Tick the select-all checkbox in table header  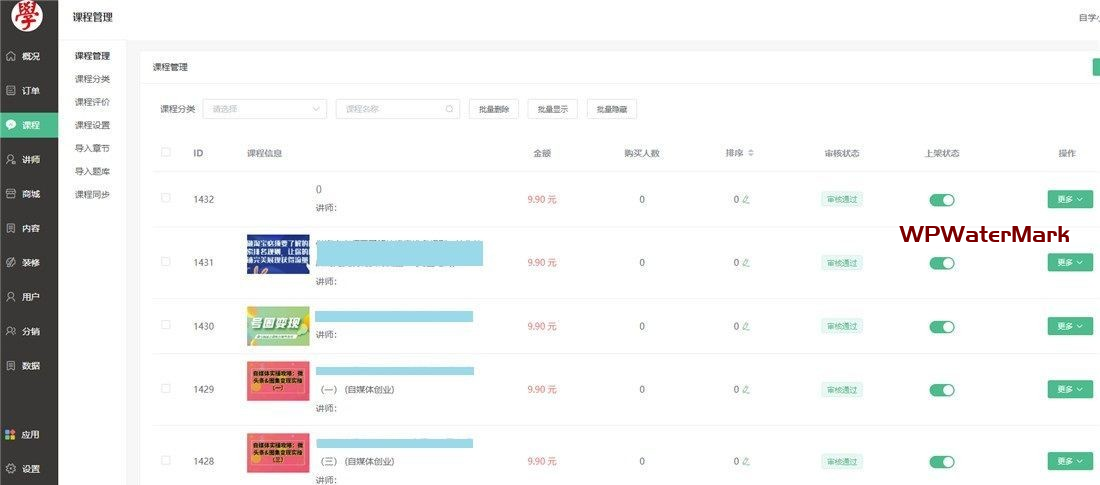(166, 153)
